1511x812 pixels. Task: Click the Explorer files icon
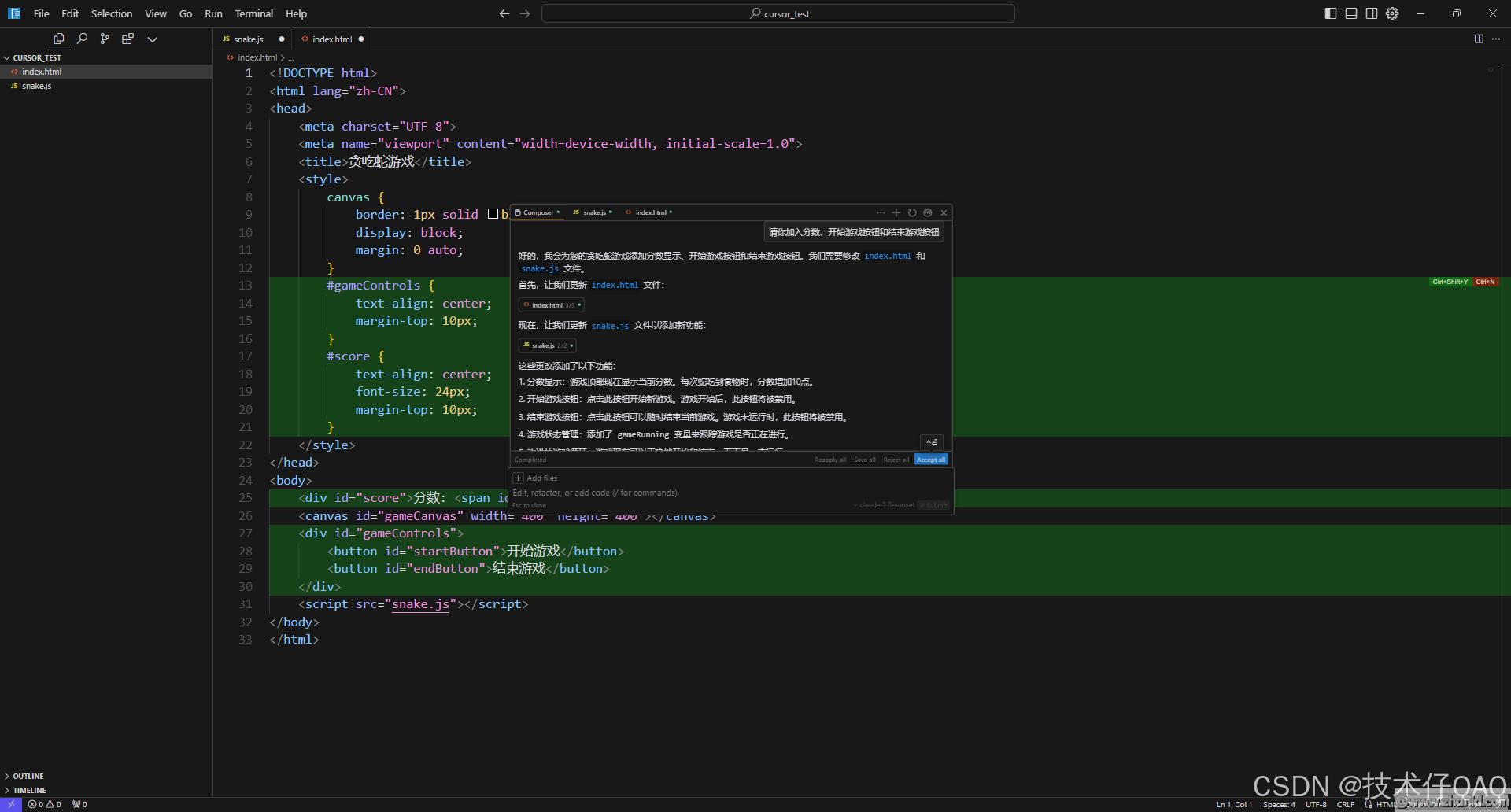59,39
